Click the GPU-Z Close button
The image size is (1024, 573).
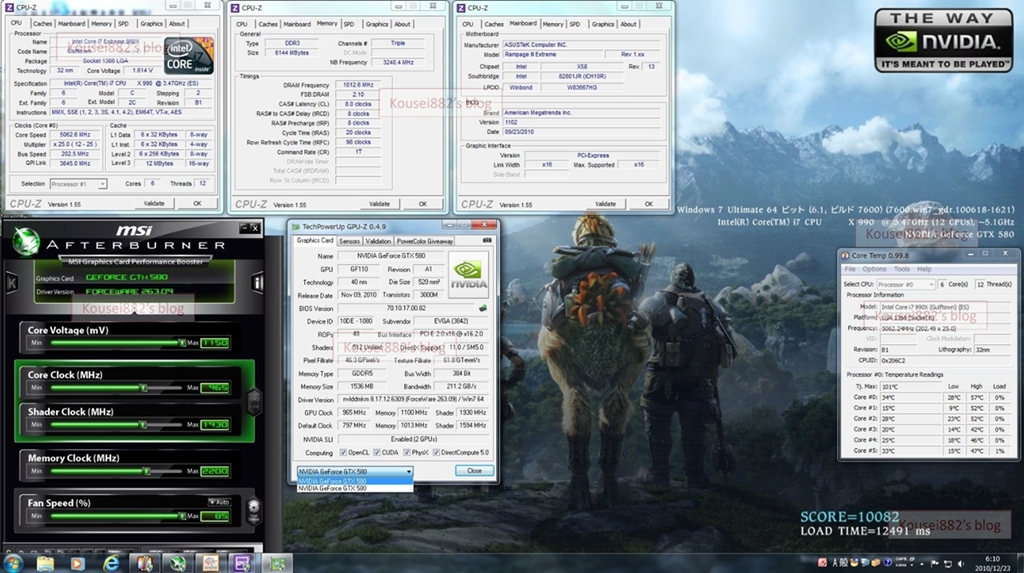474,470
